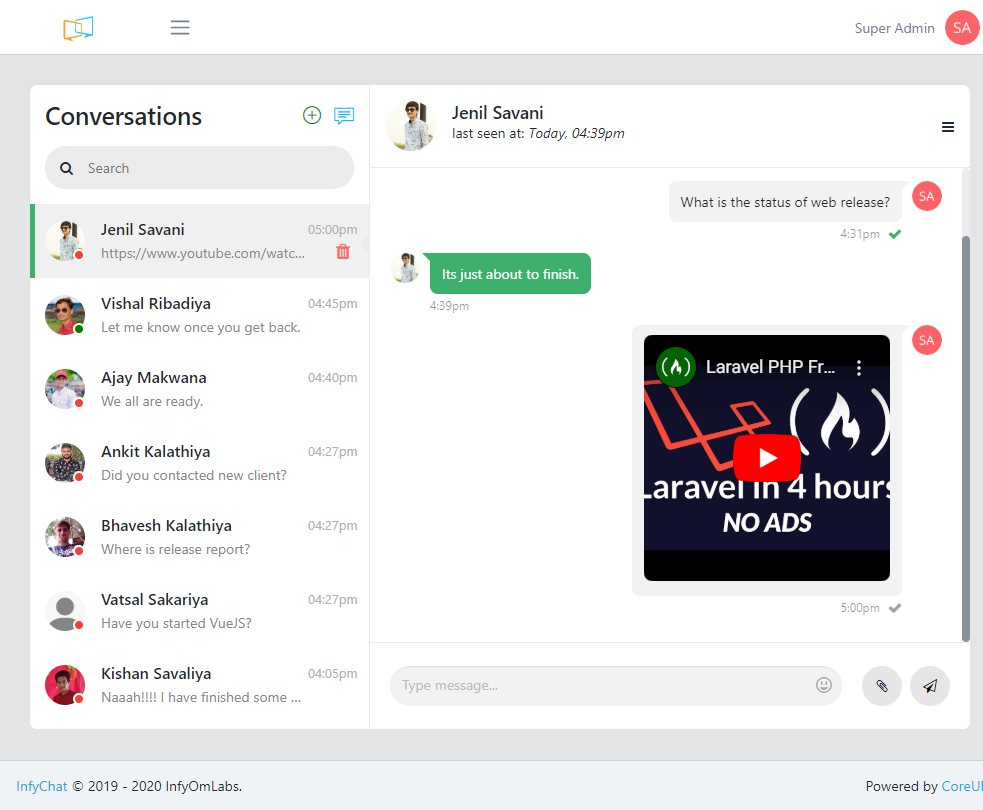Open the emoji picker smiley icon

pyautogui.click(x=823, y=684)
